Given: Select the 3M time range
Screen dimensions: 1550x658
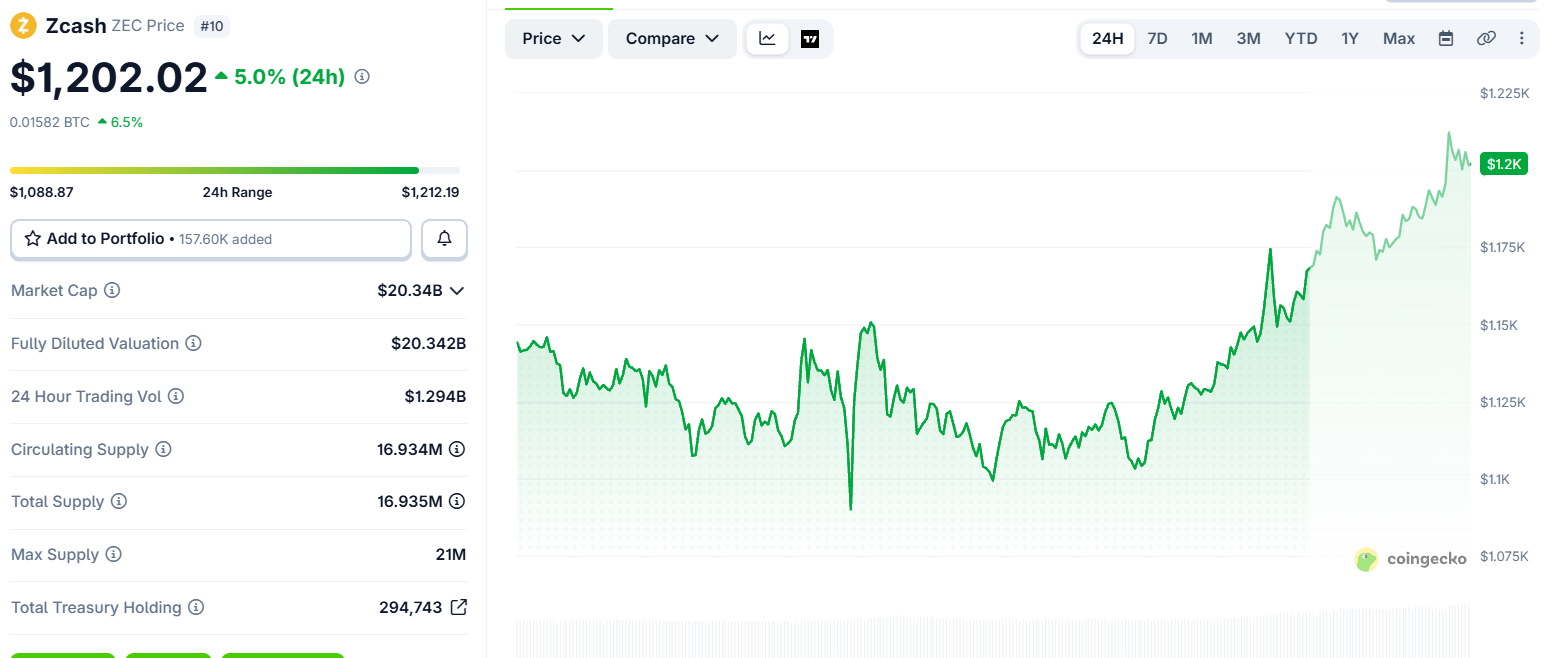Looking at the screenshot, I should [1248, 39].
